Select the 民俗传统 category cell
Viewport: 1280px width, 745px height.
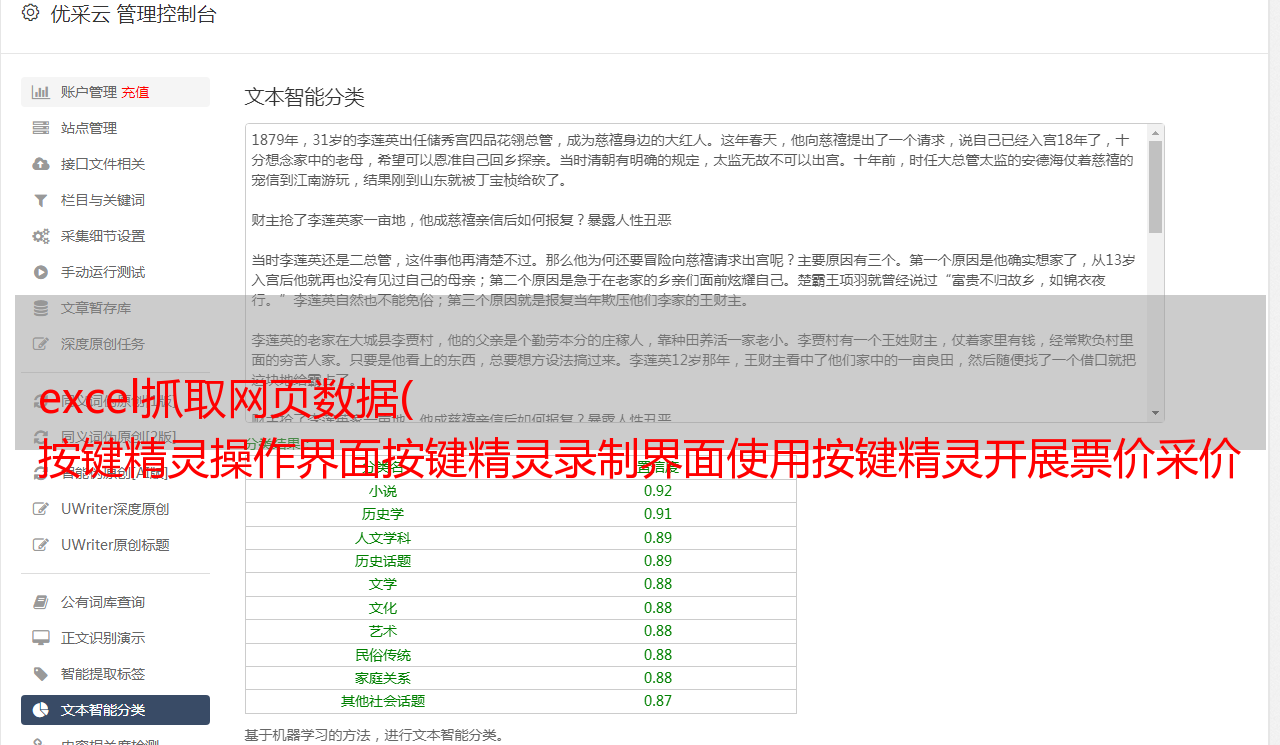pyautogui.click(x=383, y=655)
